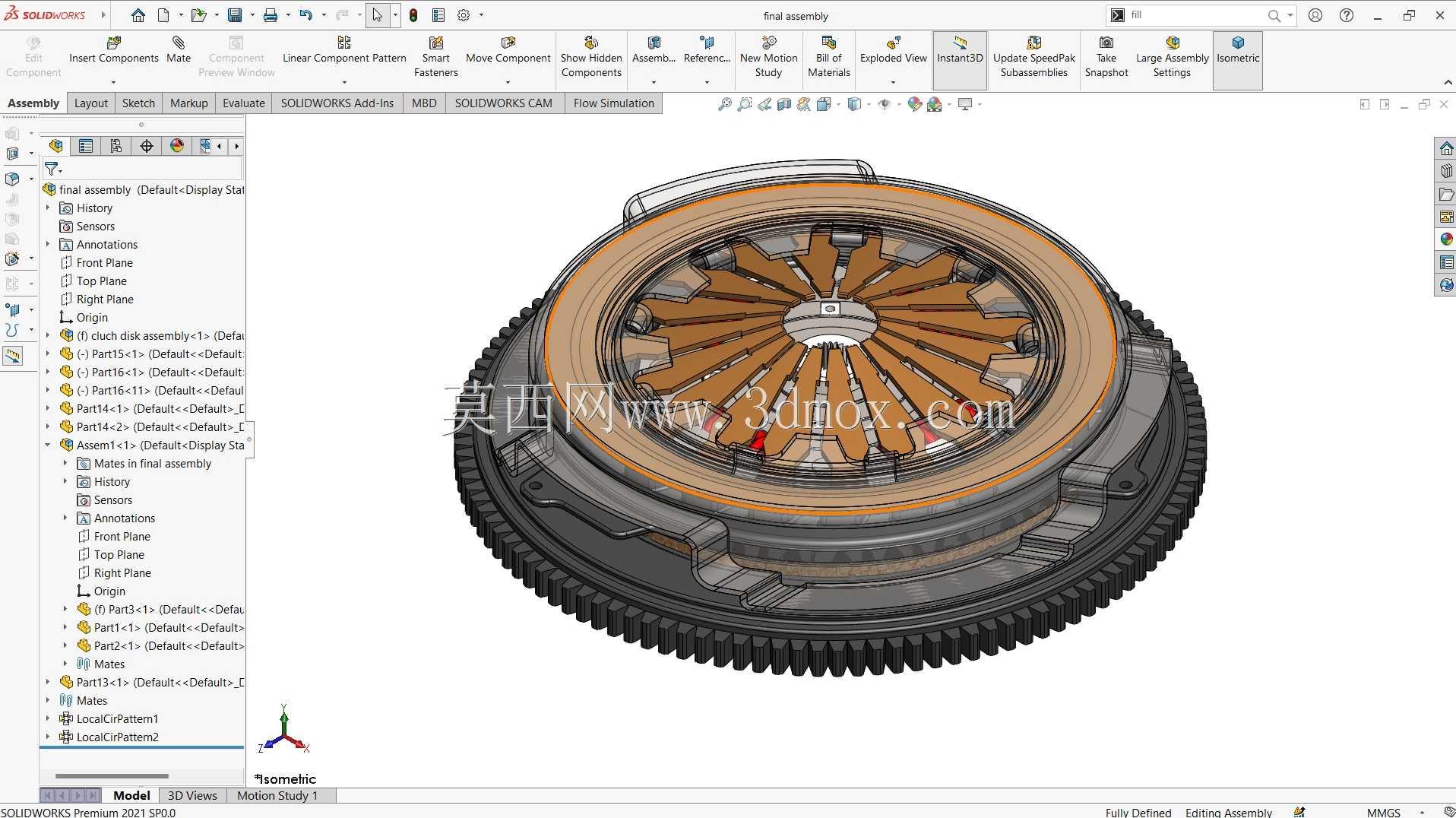Undo the last action
This screenshot has width=1456, height=818.
305,15
